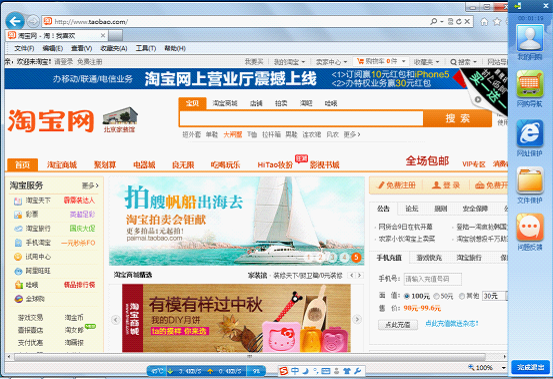Open the 工具(T) menu
Screen dimensions: 553x379
point(146,48)
